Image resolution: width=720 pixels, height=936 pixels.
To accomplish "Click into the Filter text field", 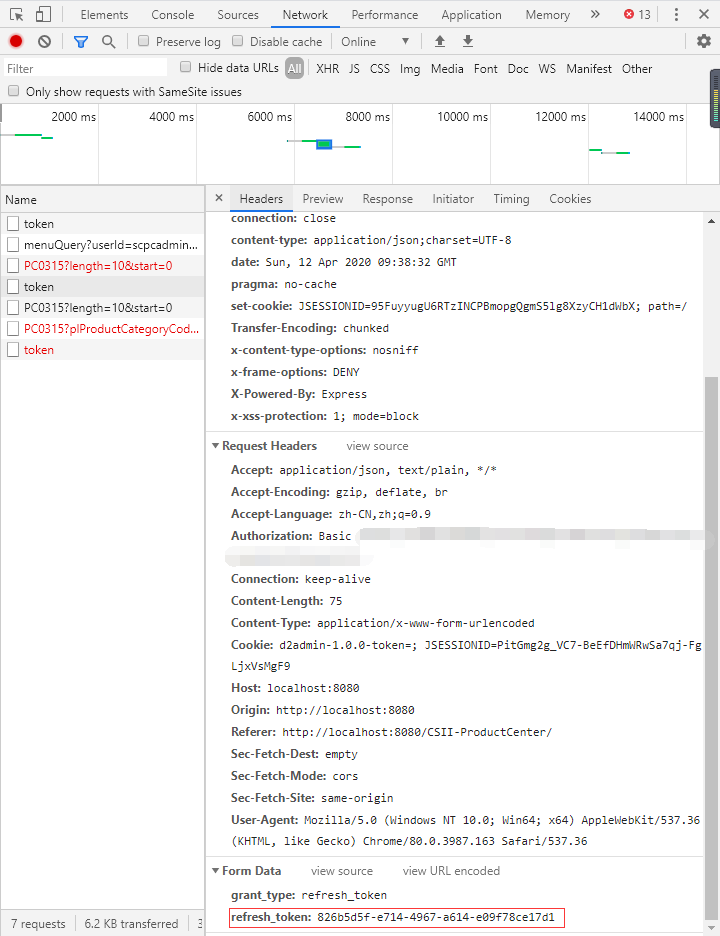I will click(x=85, y=68).
